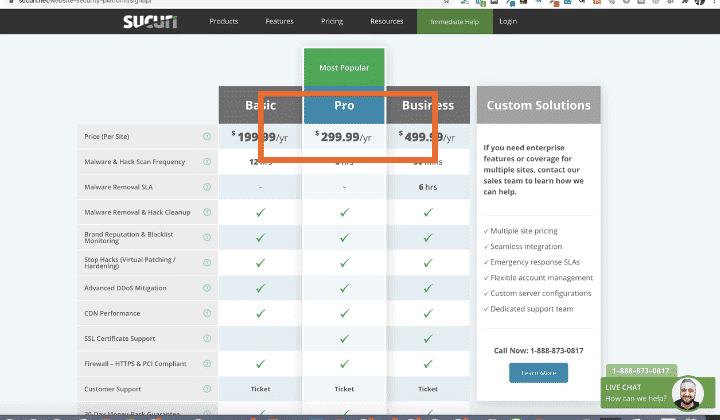Show info for Price (Per Site)
The height and width of the screenshot is (420, 720).
pos(207,136)
